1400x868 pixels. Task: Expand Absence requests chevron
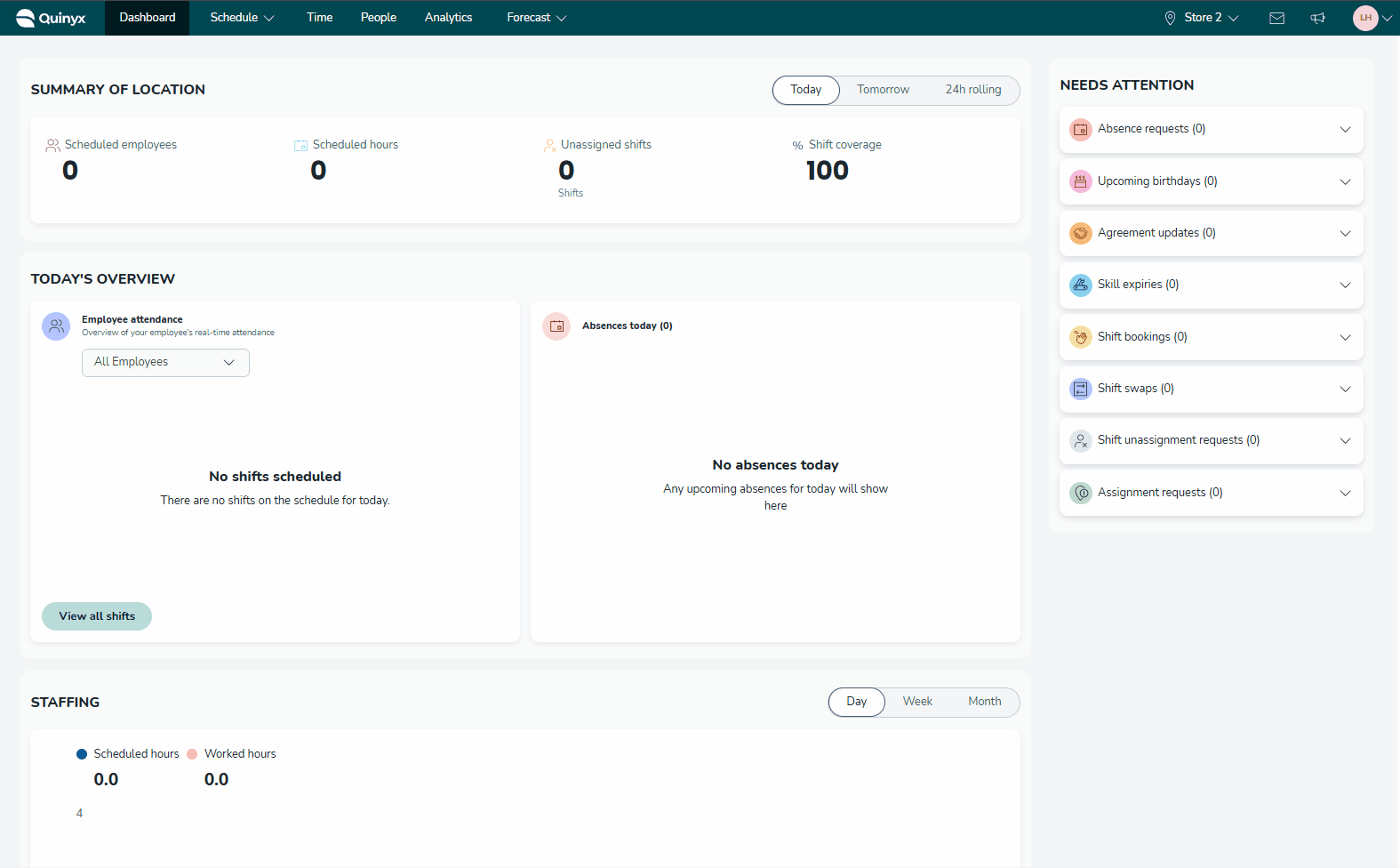[x=1346, y=130]
